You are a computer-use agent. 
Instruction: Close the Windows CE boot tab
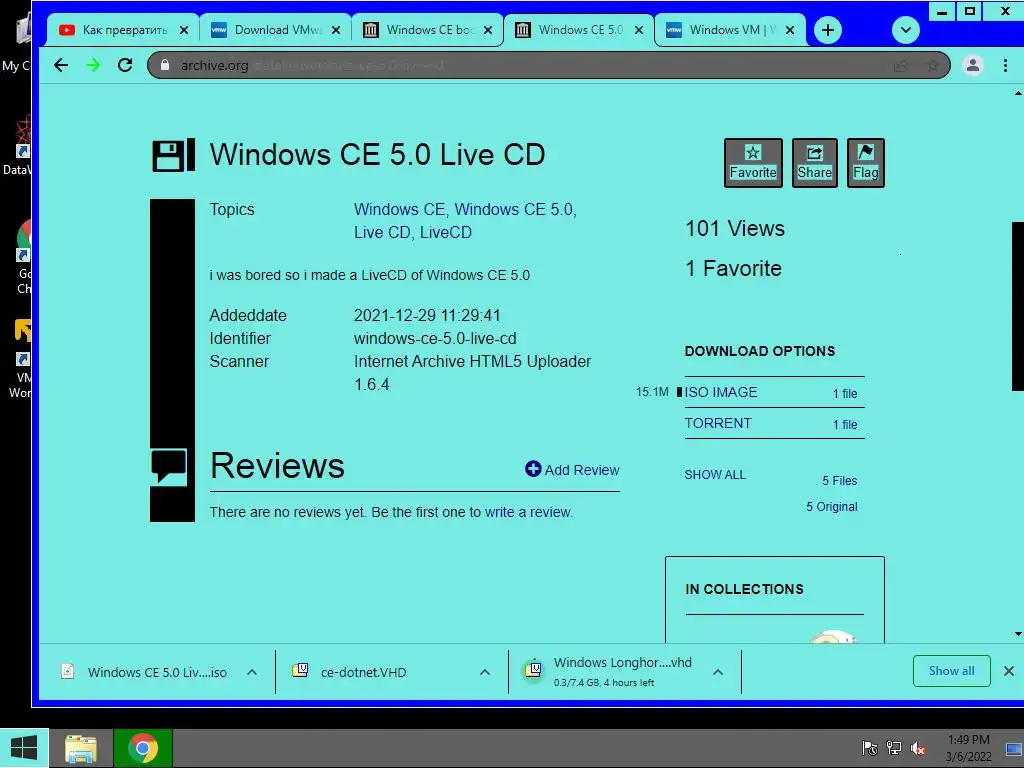[x=488, y=30]
